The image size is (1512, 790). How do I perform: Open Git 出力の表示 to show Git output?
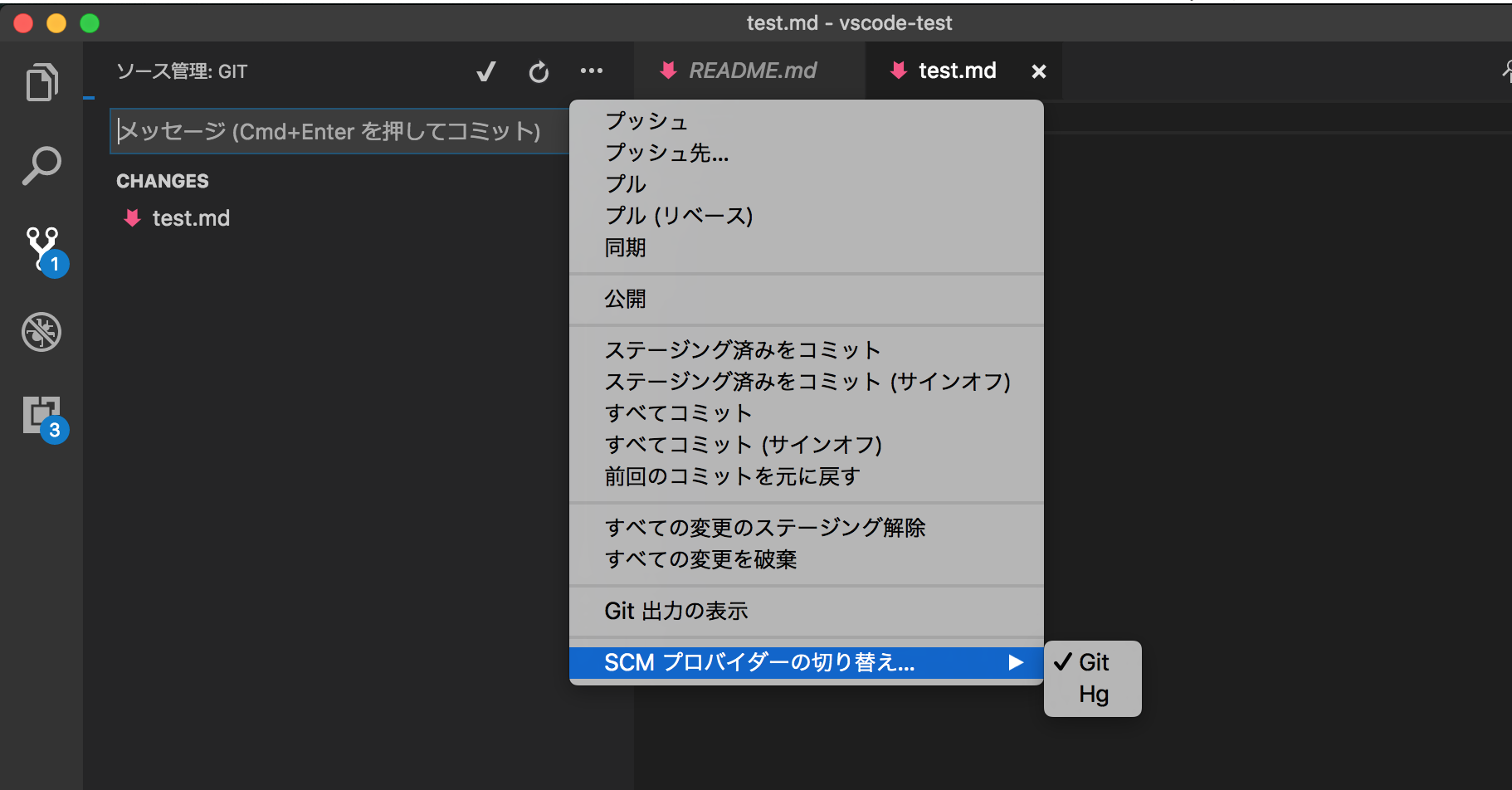(x=676, y=611)
